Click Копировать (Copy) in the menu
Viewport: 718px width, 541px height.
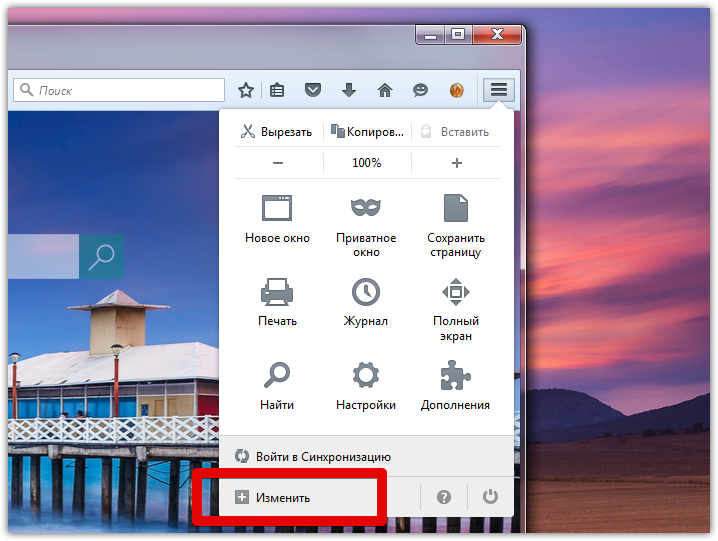pyautogui.click(x=368, y=132)
